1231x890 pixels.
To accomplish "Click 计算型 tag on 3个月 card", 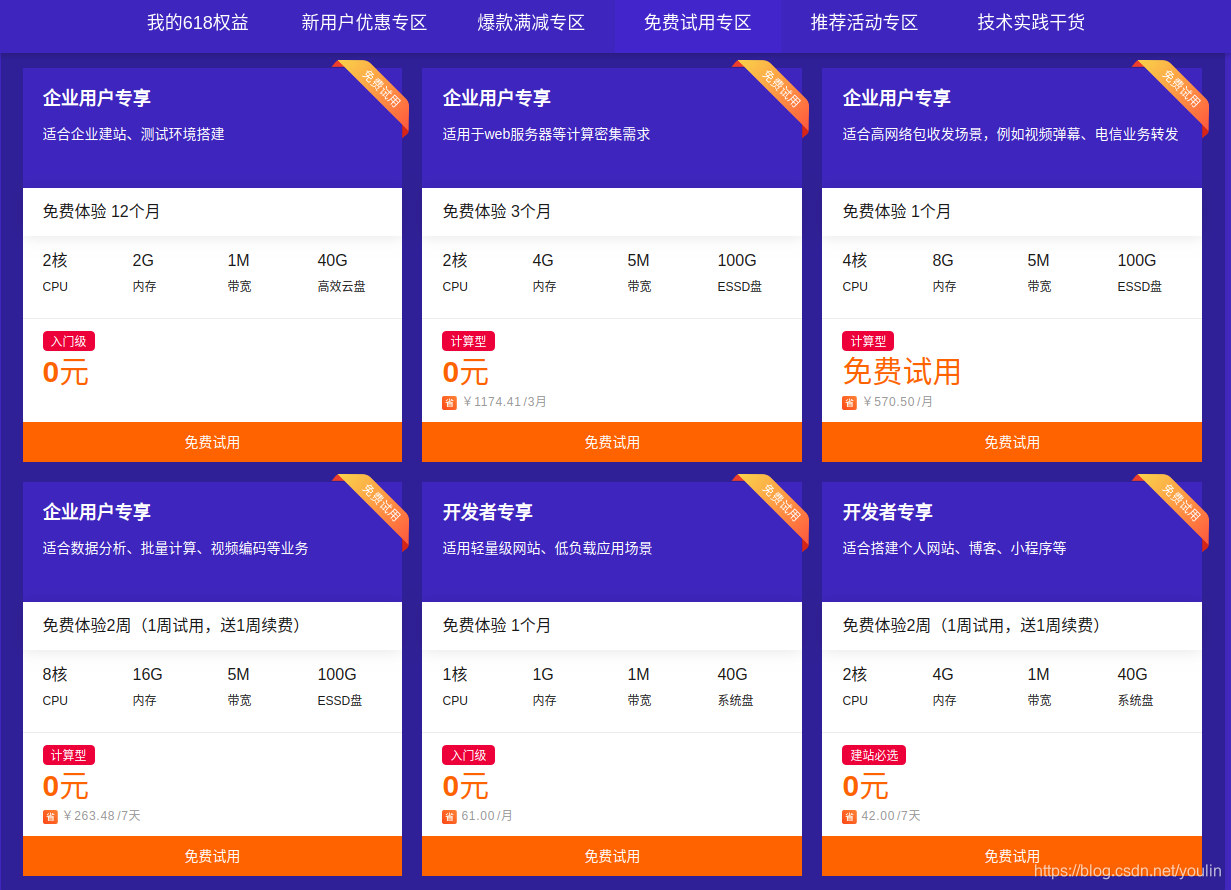I will pyautogui.click(x=469, y=341).
